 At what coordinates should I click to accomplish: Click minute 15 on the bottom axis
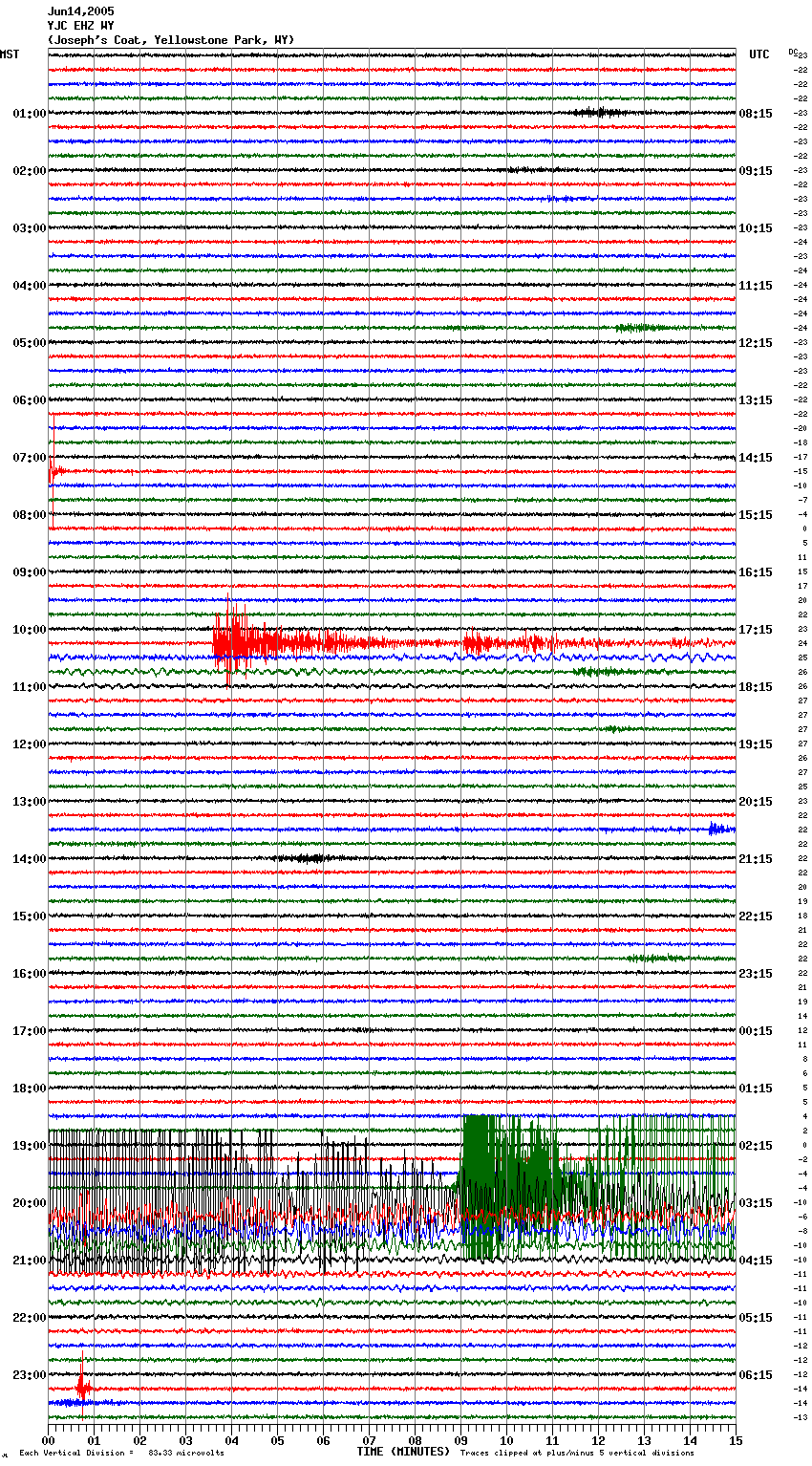coord(736,1440)
